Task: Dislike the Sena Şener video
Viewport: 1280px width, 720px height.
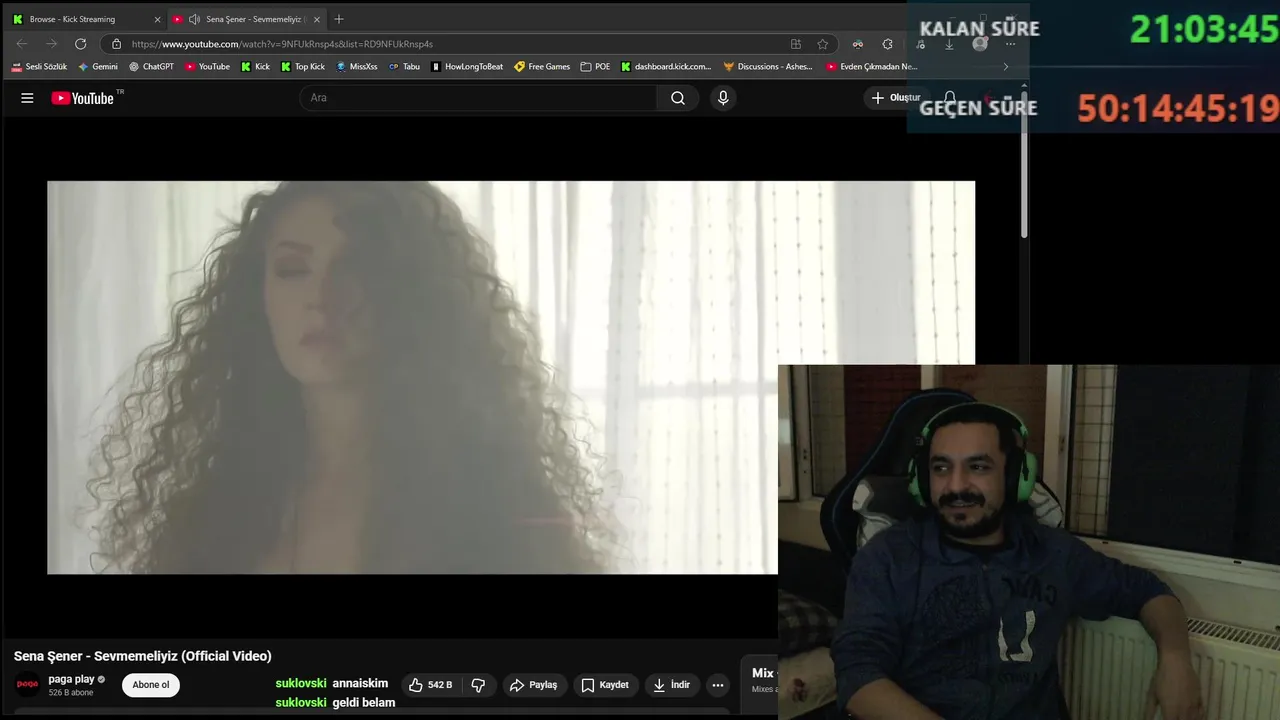Action: [x=478, y=685]
